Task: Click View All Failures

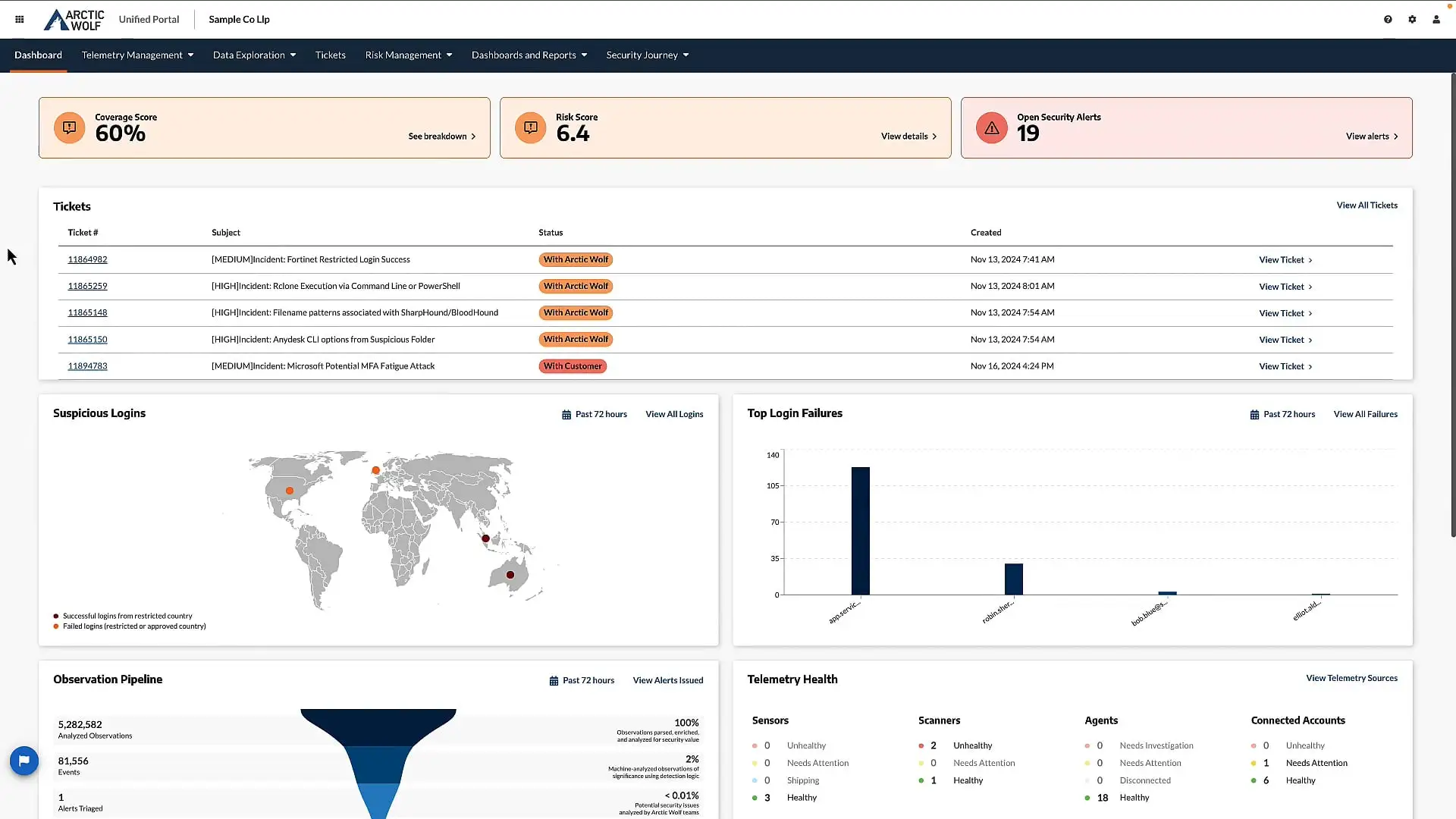Action: pos(1365,415)
